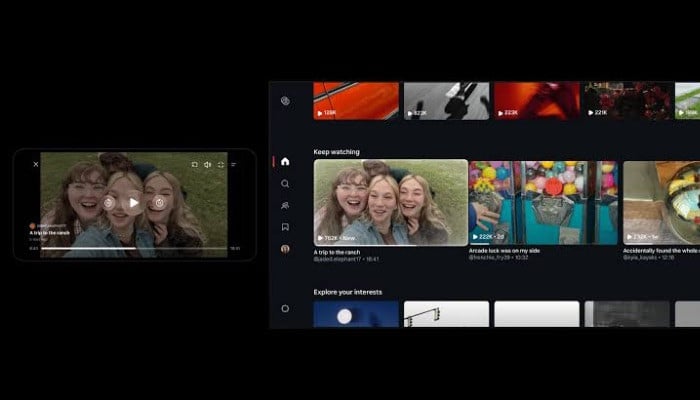Mute audio with the speaker icon
This screenshot has height=400, width=700.
click(x=208, y=165)
